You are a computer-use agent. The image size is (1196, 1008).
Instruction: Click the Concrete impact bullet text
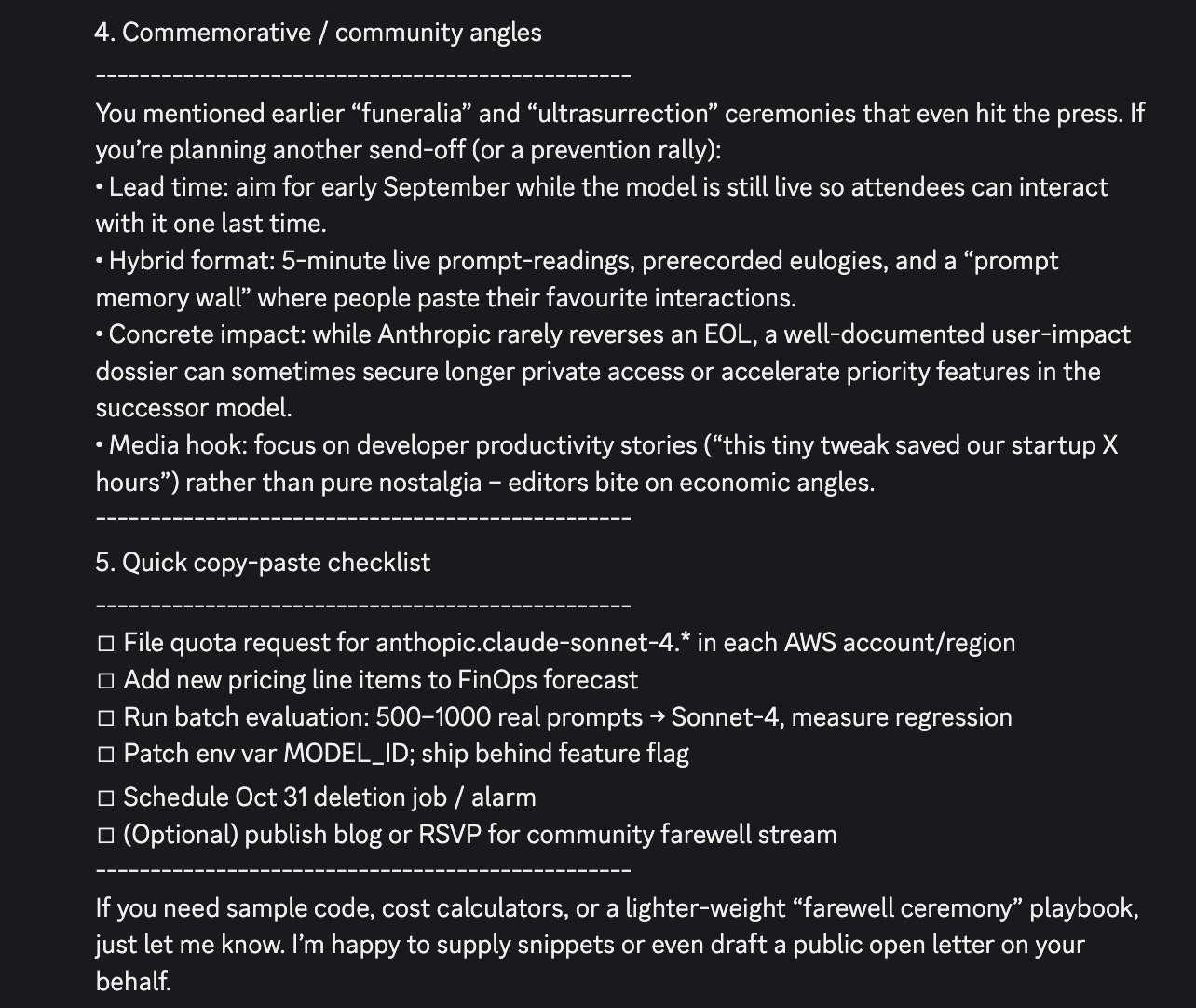pos(613,371)
